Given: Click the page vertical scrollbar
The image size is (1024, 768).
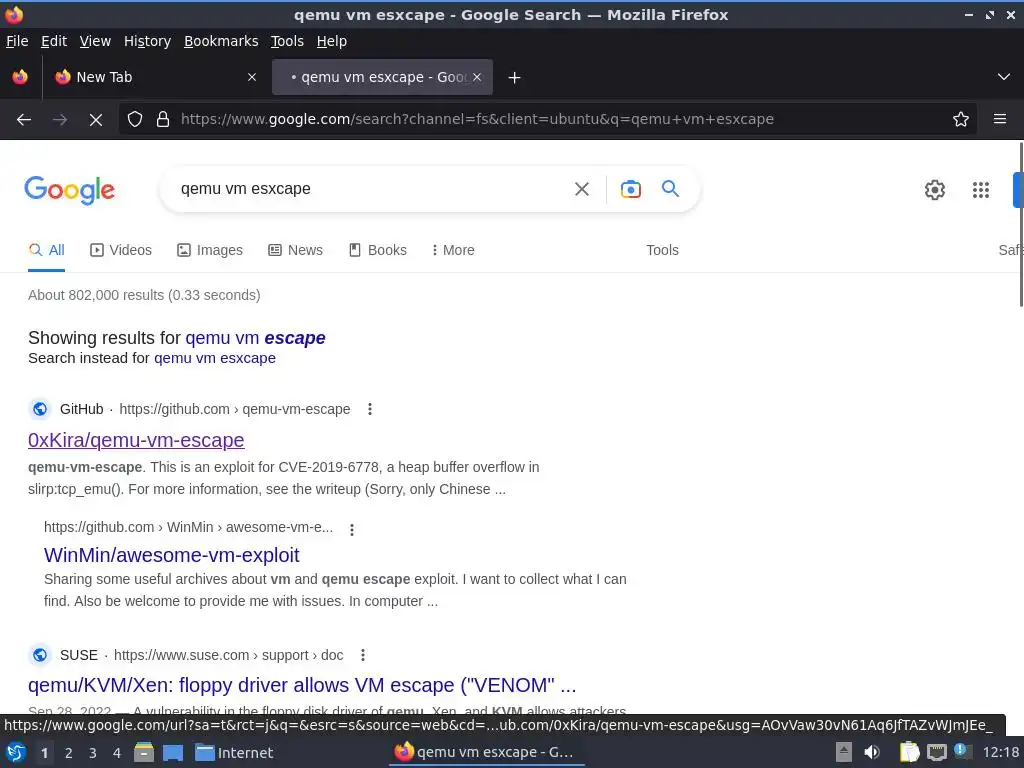Looking at the screenshot, I should (x=1021, y=225).
